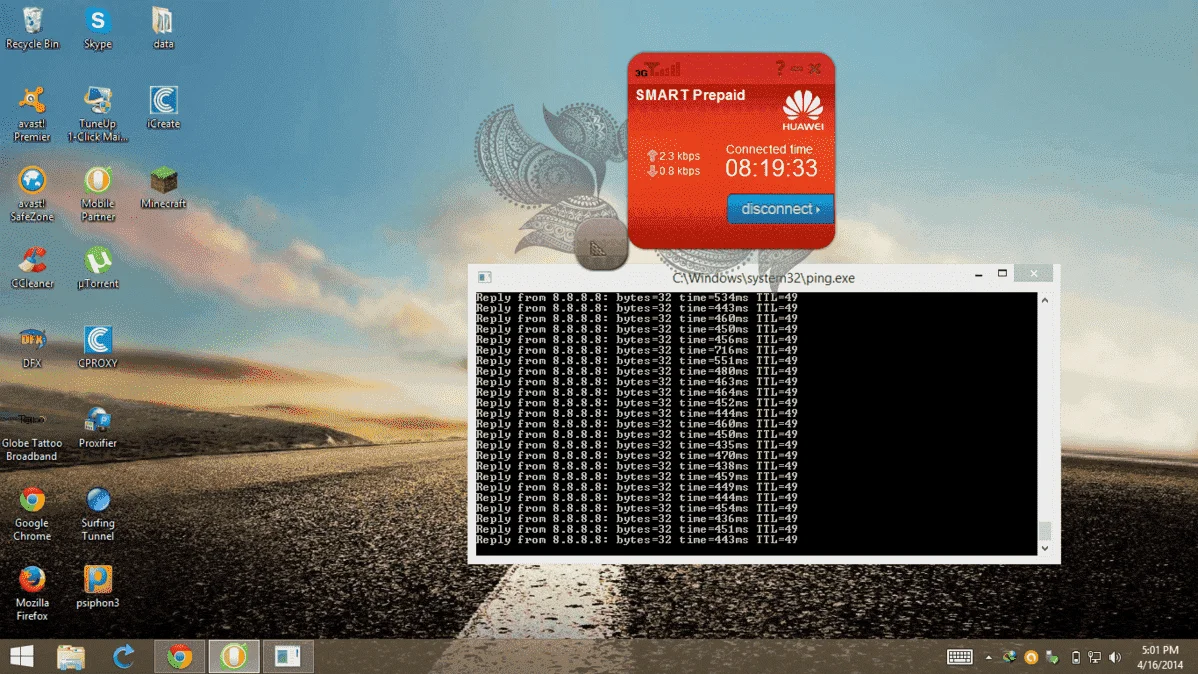Click the reply line with time=551ms

(x=636, y=361)
